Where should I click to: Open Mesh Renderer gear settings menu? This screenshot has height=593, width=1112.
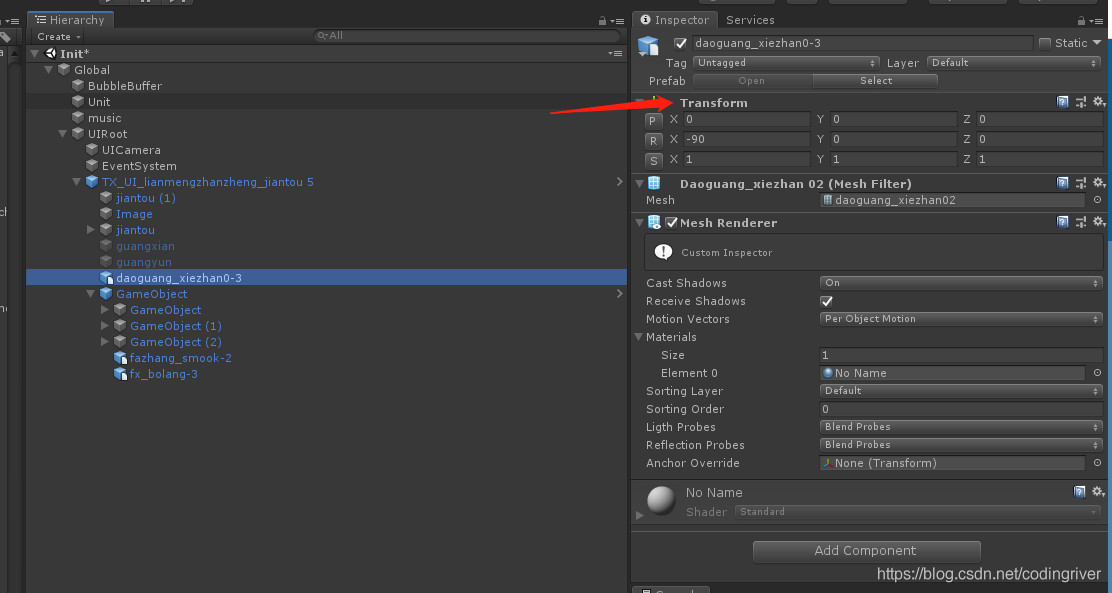click(1099, 222)
